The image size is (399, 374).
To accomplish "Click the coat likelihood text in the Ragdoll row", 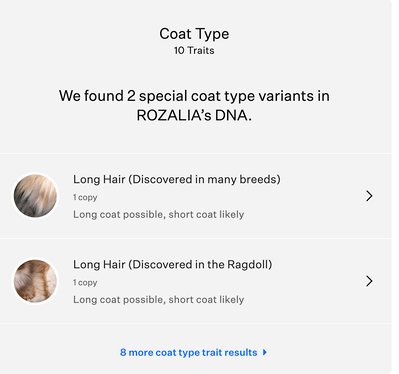I will [x=159, y=300].
